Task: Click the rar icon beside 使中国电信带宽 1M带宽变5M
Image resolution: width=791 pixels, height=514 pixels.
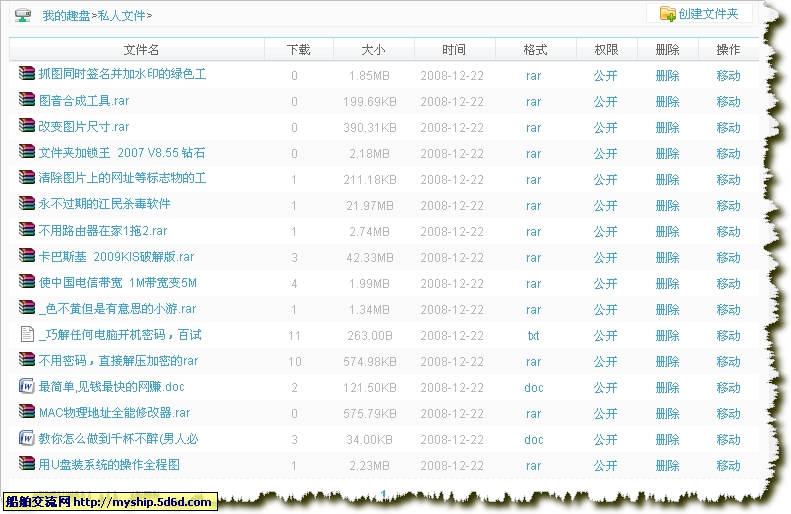Action: 27,281
